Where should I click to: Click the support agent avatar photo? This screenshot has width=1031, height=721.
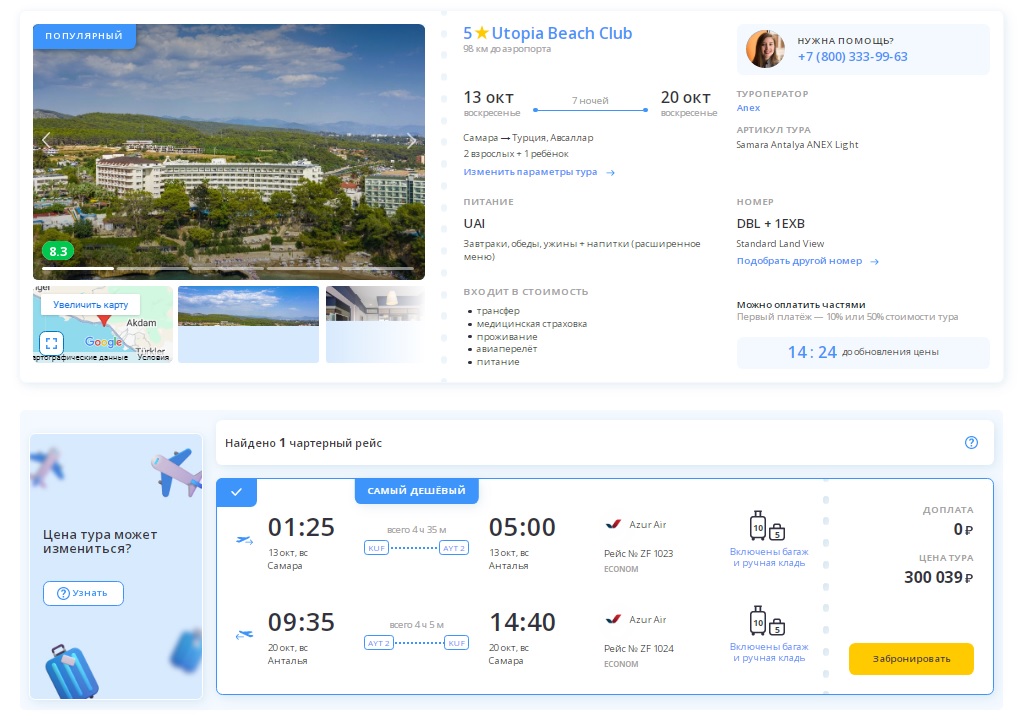[x=765, y=49]
